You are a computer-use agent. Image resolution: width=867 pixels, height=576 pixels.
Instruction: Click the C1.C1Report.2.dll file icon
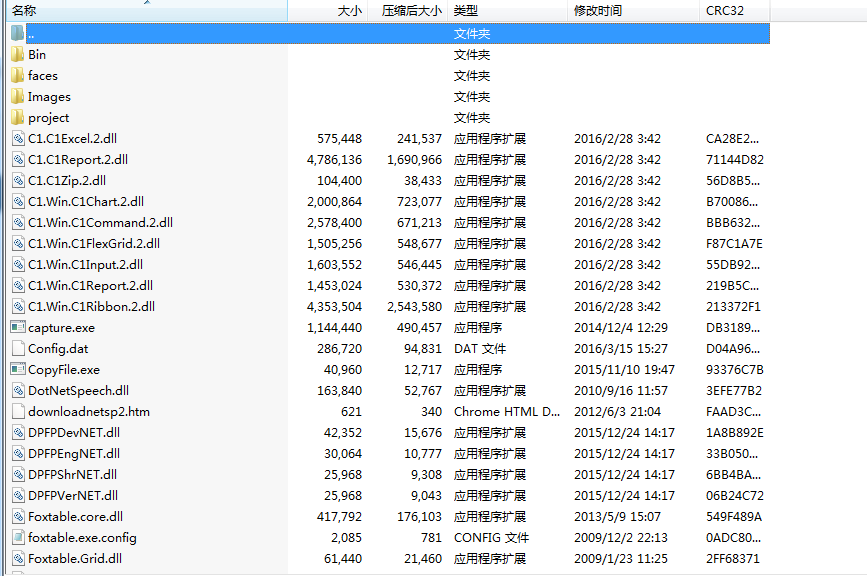pos(18,160)
